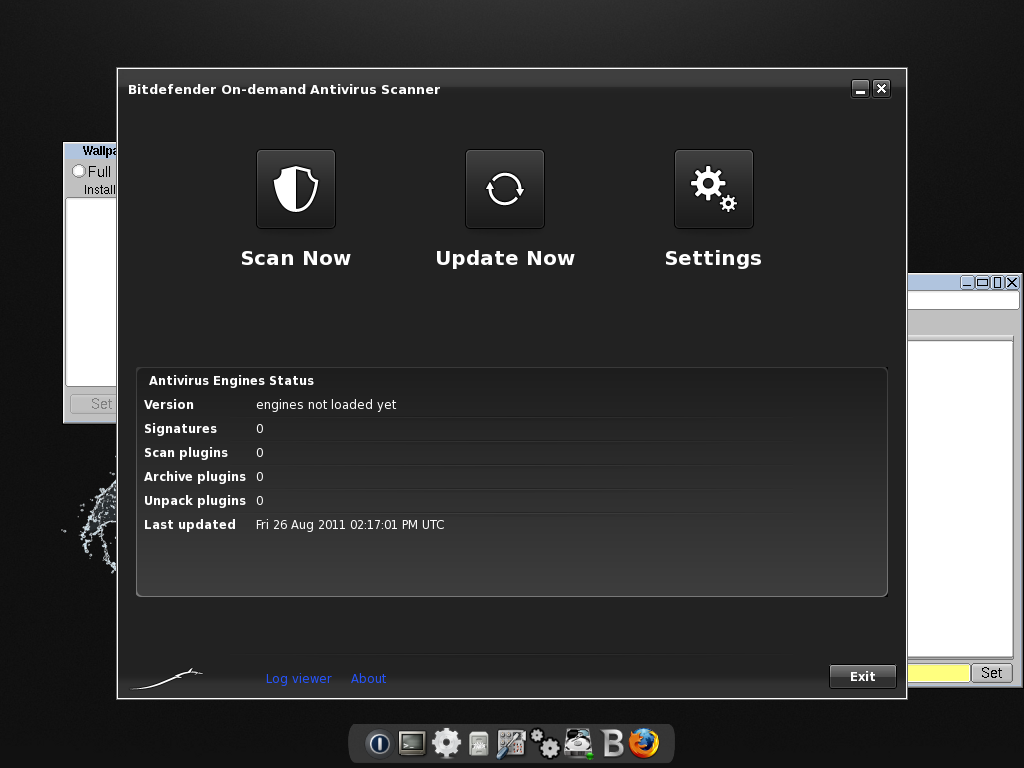Close the Bitdefender scanner window
The height and width of the screenshot is (768, 1024).
882,89
